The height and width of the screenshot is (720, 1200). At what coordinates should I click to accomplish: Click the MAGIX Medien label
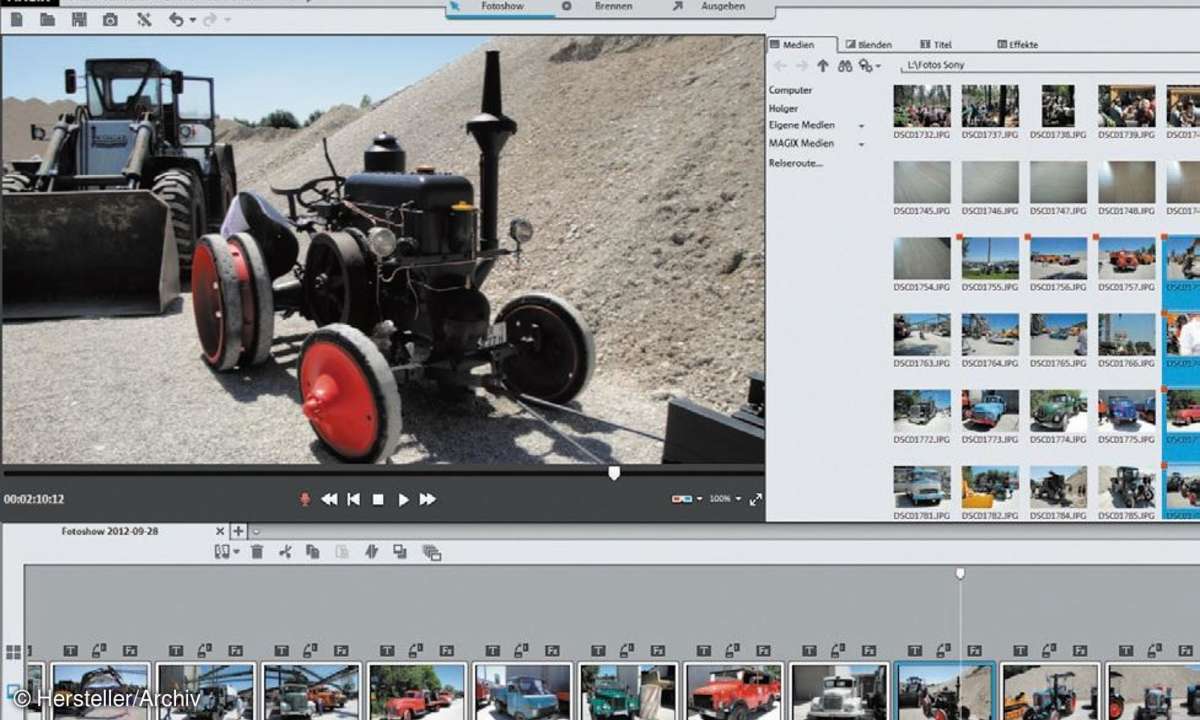[801, 144]
